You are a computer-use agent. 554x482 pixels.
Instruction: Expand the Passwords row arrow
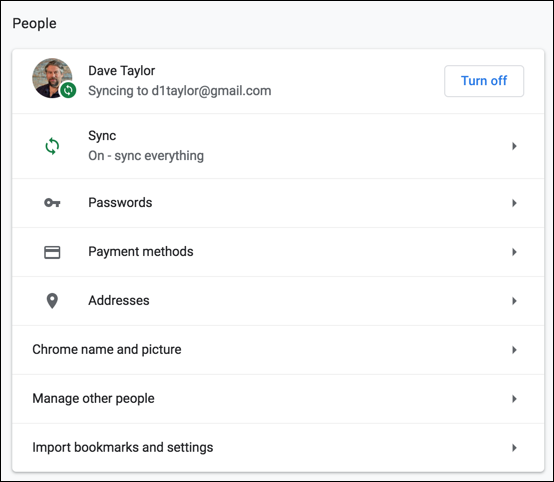(514, 203)
